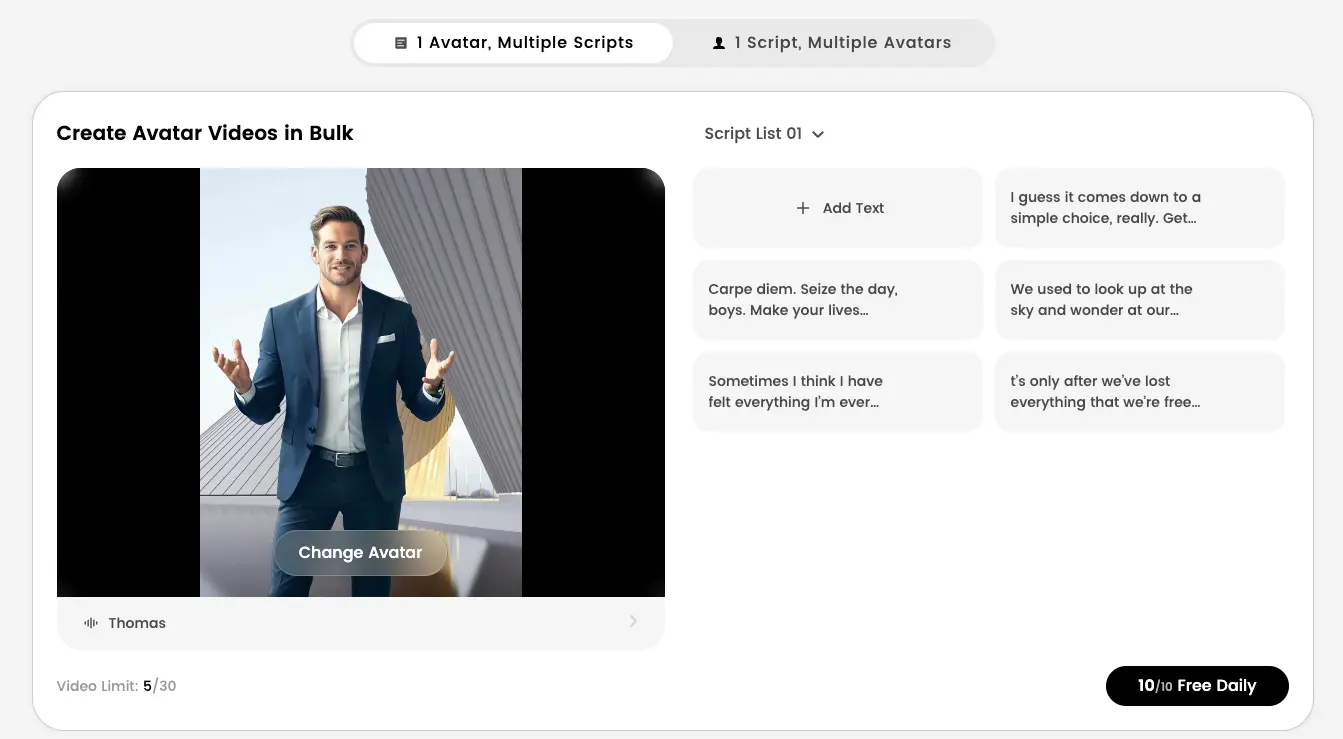The image size is (1343, 739).
Task: Select the Thomas voice name
Action: coord(137,623)
